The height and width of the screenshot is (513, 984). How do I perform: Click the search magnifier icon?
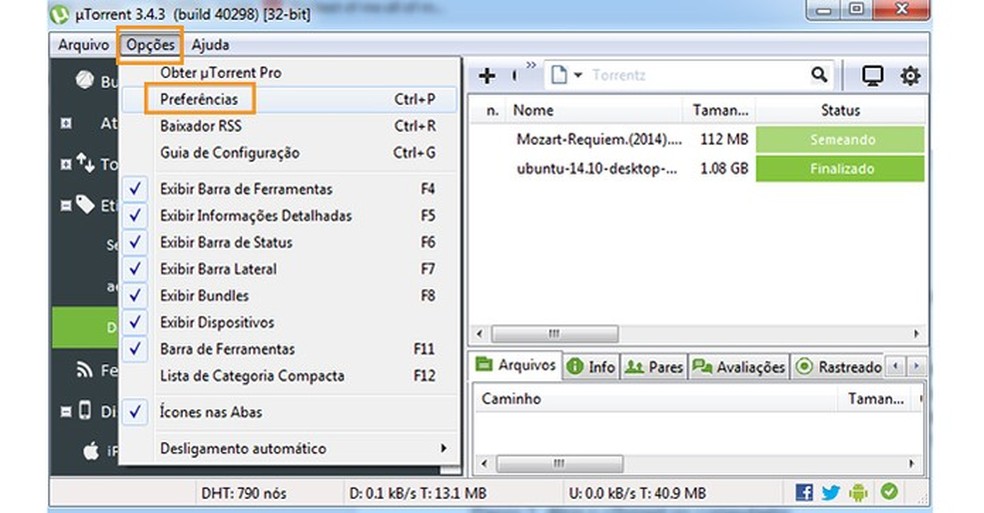point(819,75)
